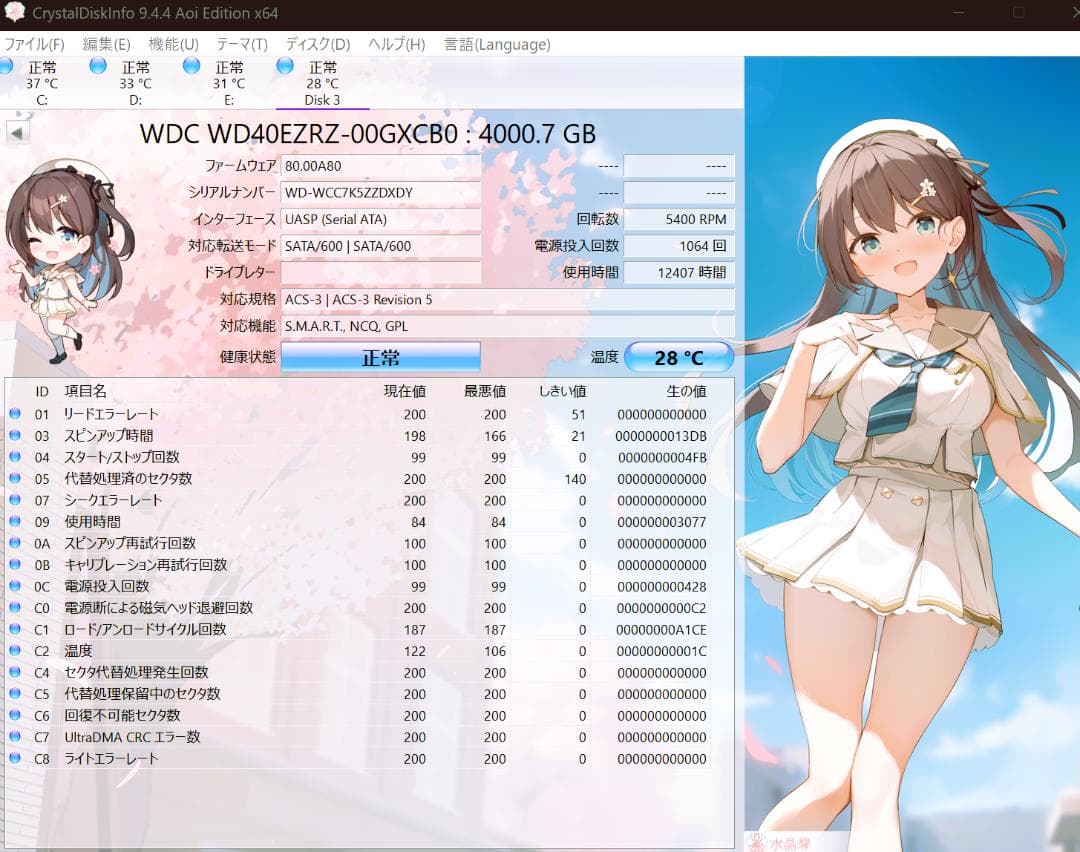The width and height of the screenshot is (1080, 852).
Task: Click the status orb for drive E:
Action: tap(192, 66)
